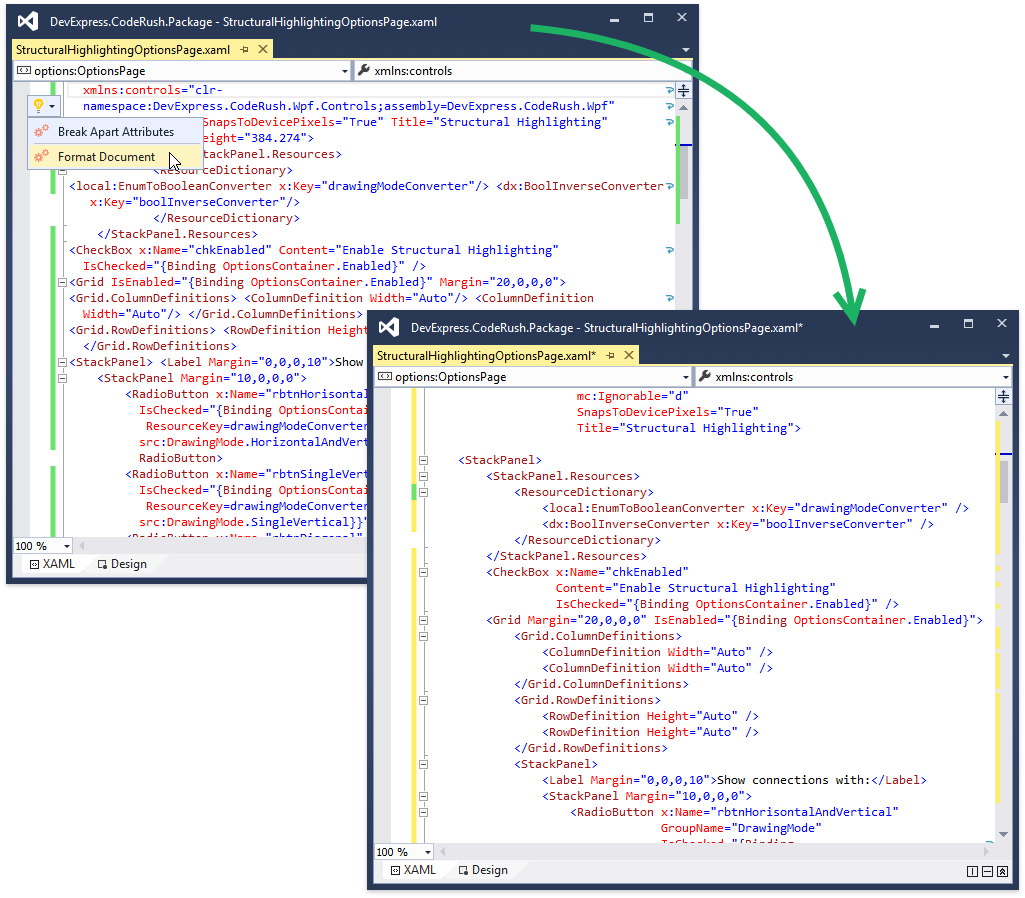Click the CodeRush light bulb icon
The width and height of the screenshot is (1025, 898).
[40, 105]
